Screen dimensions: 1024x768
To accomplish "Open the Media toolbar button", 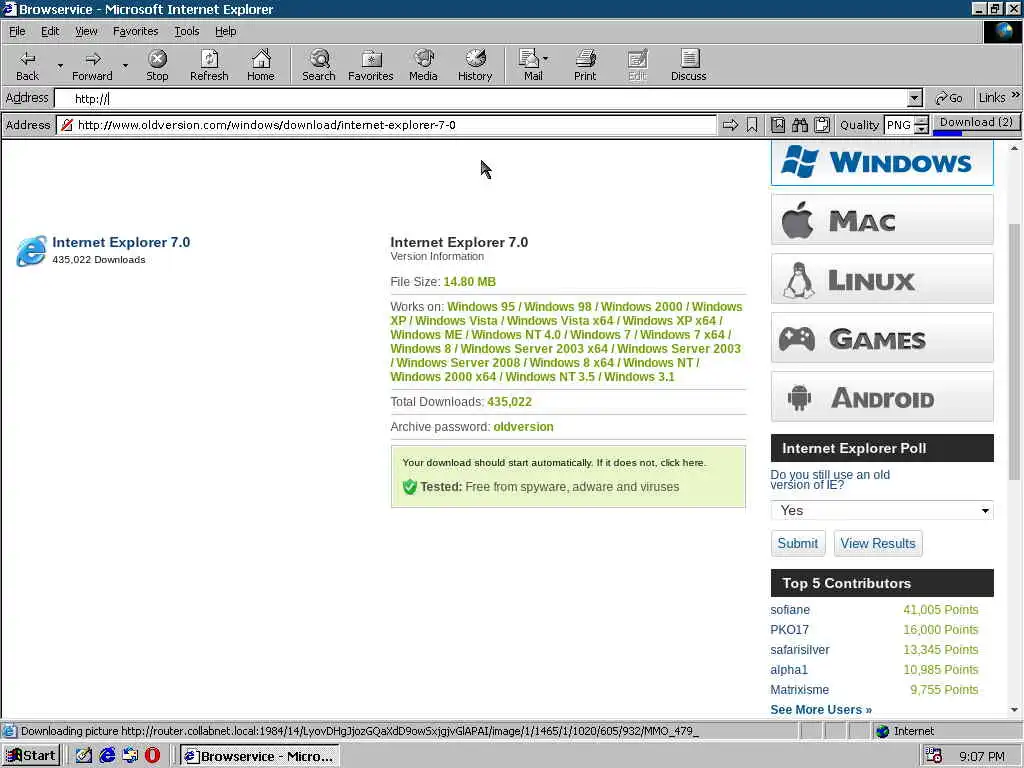I will point(423,65).
